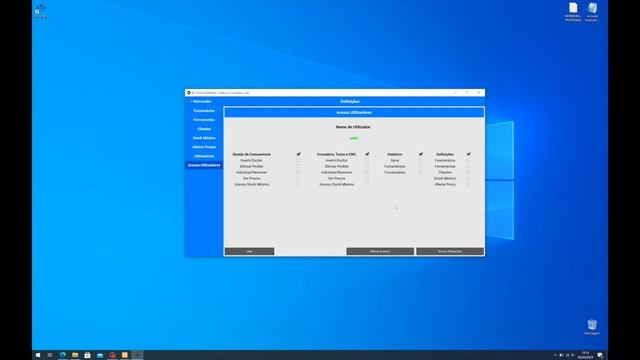Check Efetuar Pedido under Fresadora, Torno e CNC

[x=367, y=167]
